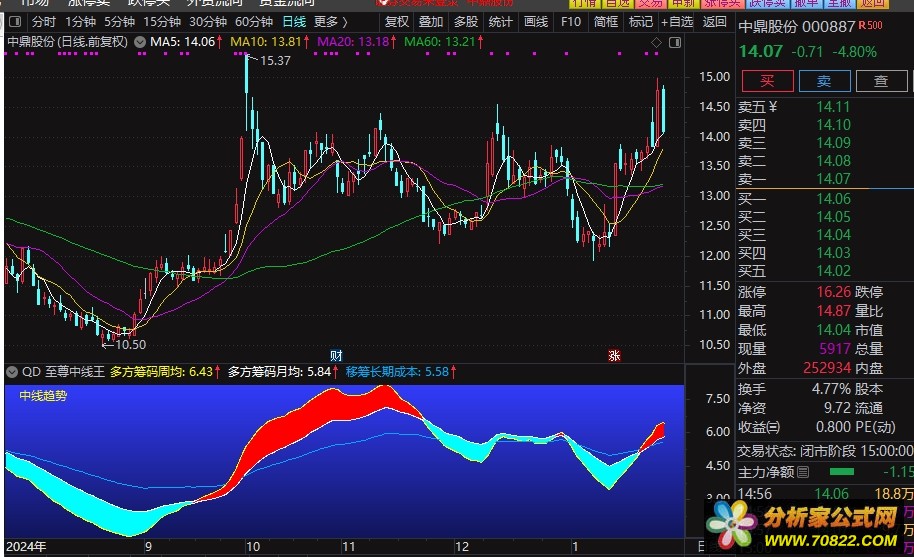Switch to the 5分钟 period tab
The width and height of the screenshot is (914, 557).
point(119,22)
